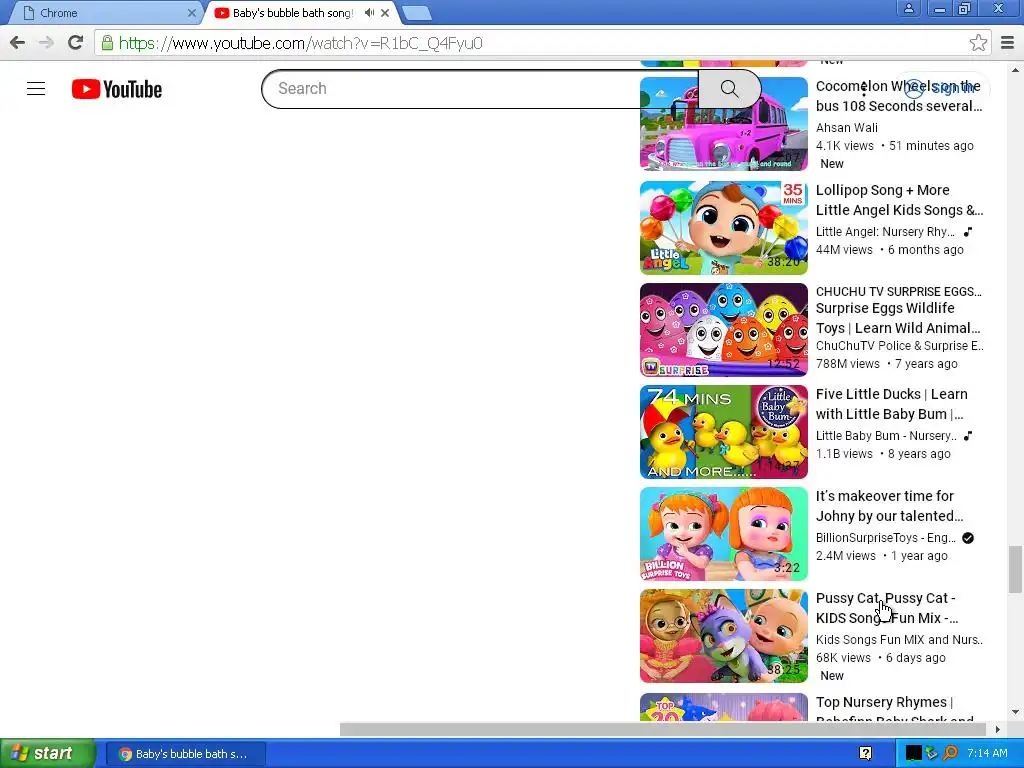Image resolution: width=1024 pixels, height=768 pixels.
Task: Click the help question mark tray icon
Action: point(865,754)
